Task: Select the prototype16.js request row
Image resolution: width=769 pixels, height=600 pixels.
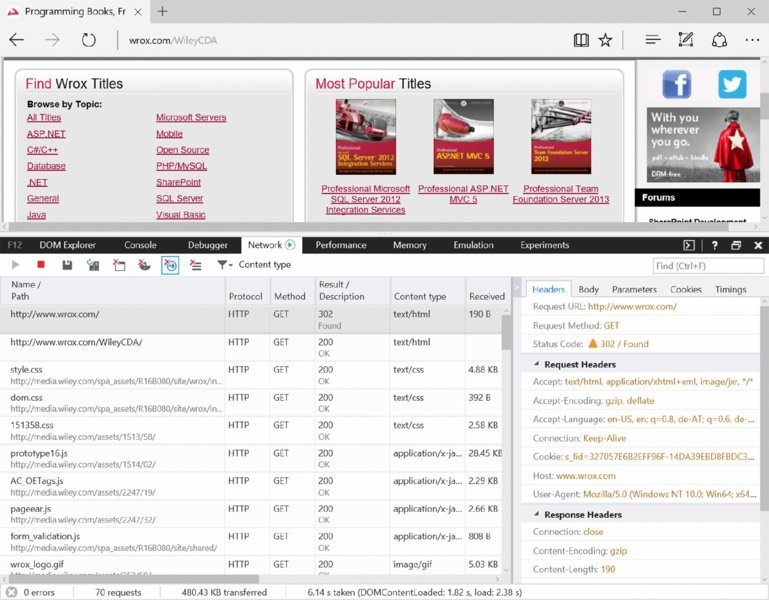Action: pyautogui.click(x=250, y=458)
